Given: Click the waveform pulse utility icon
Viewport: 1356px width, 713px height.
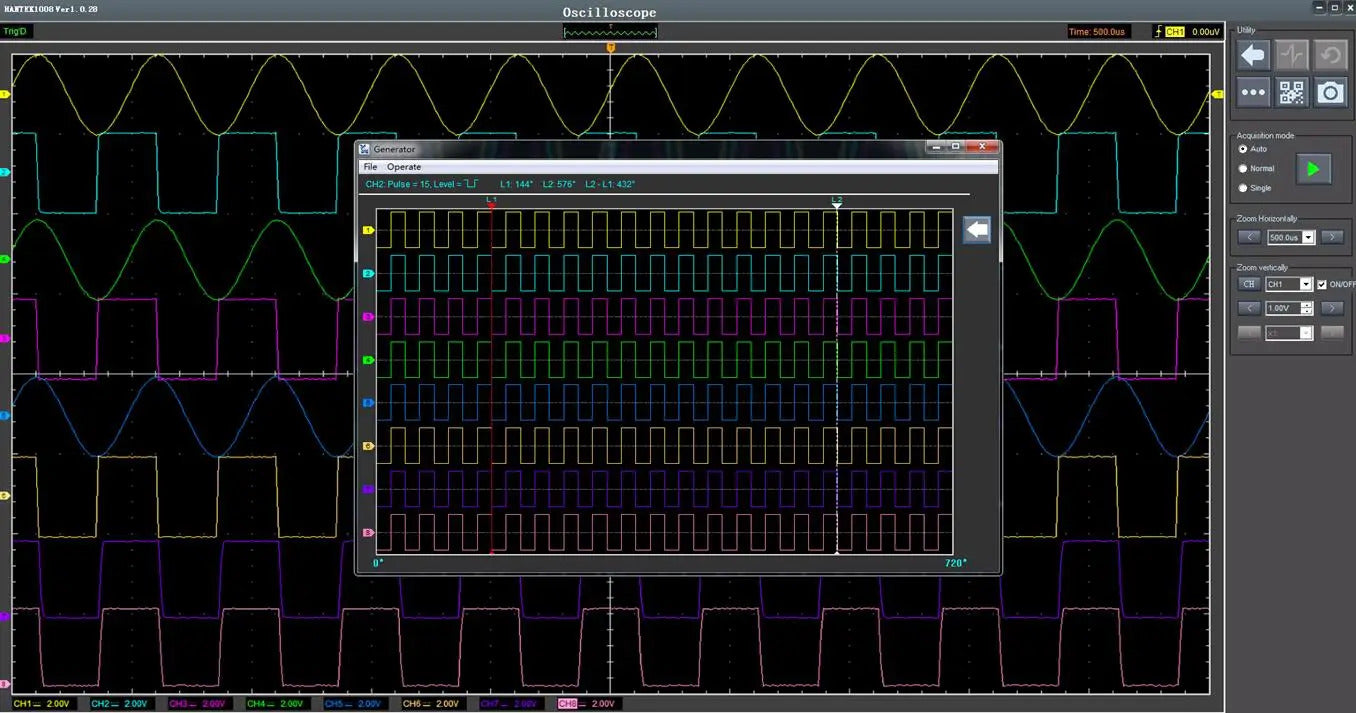Looking at the screenshot, I should [x=1291, y=56].
